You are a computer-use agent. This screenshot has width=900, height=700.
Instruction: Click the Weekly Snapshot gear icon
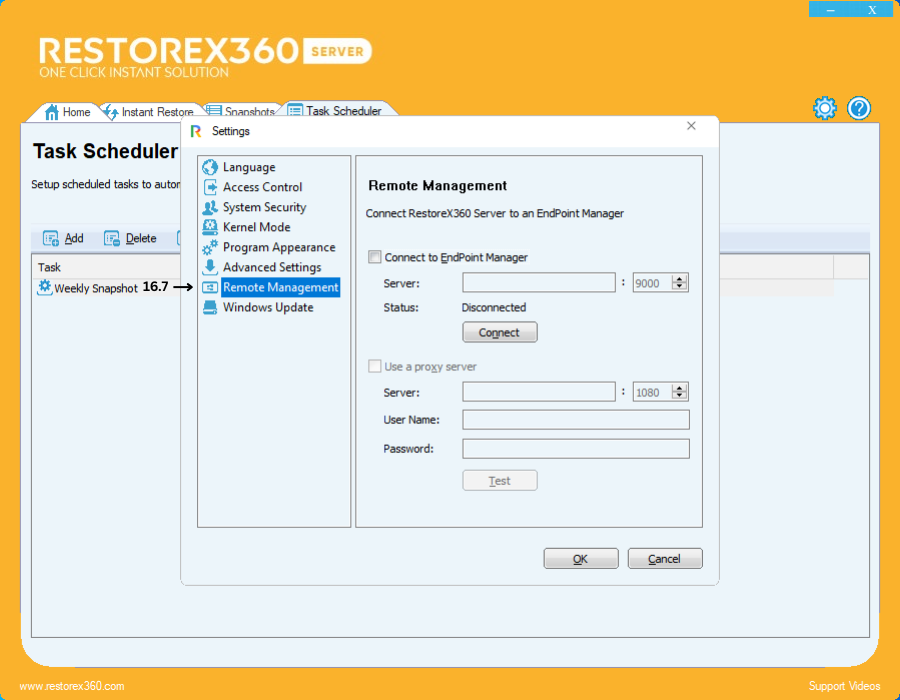pyautogui.click(x=45, y=287)
